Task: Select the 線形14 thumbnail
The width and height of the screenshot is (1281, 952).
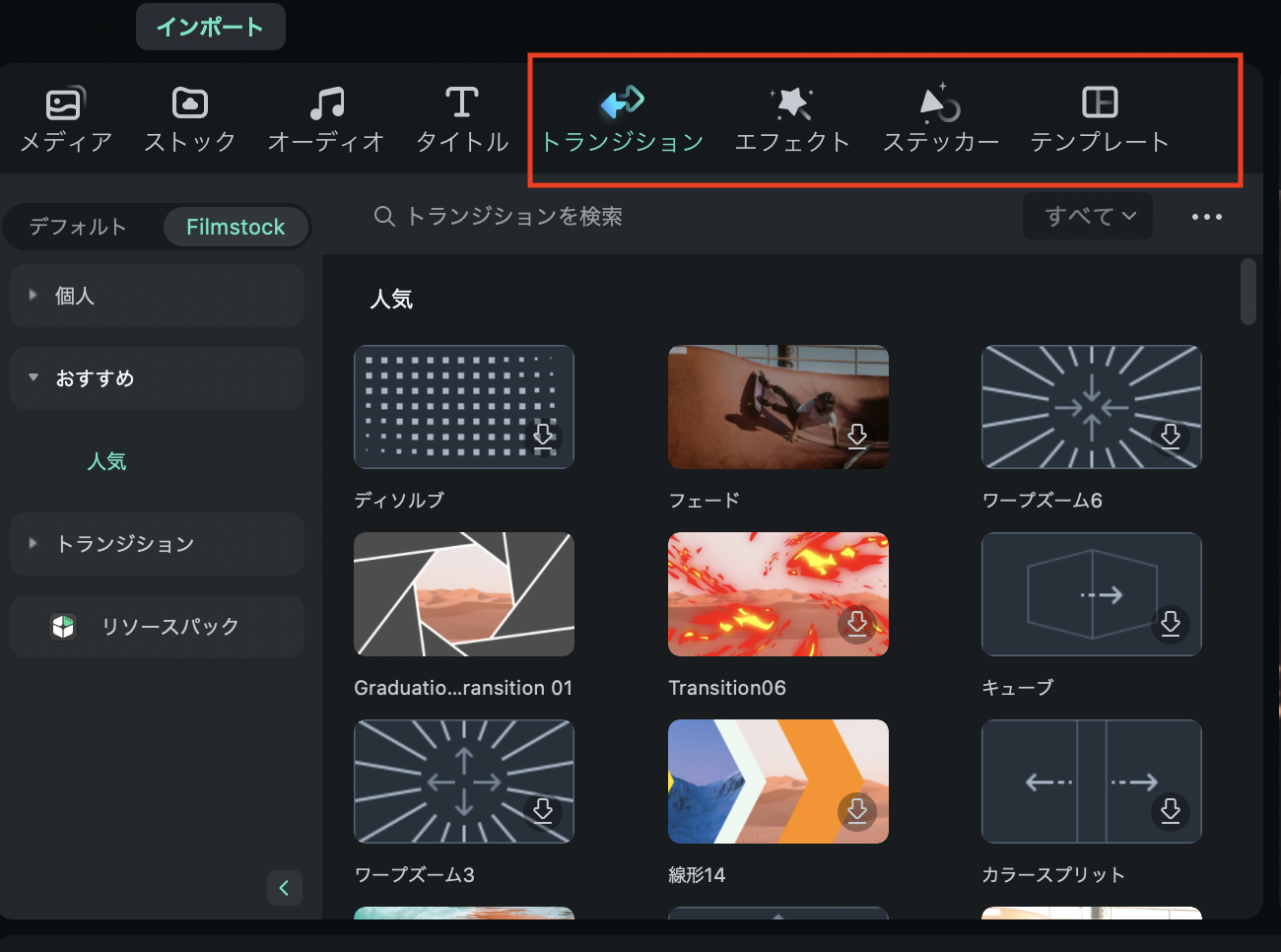Action: [x=778, y=782]
